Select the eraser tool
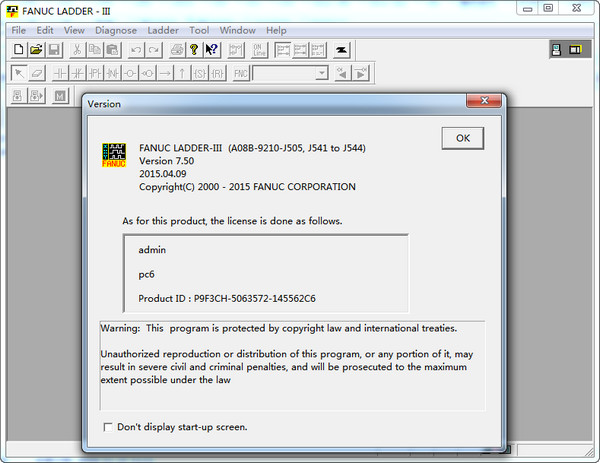The height and width of the screenshot is (463, 600). tap(37, 73)
